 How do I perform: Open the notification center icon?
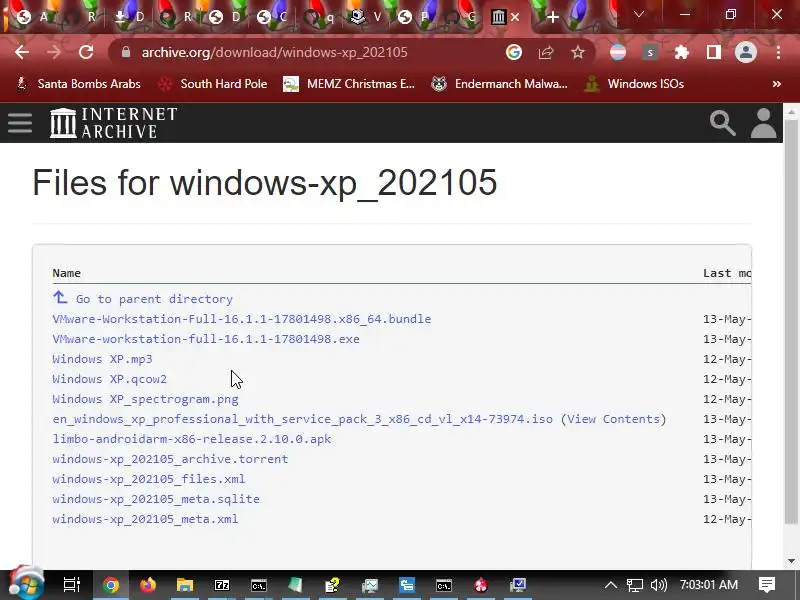coord(766,585)
